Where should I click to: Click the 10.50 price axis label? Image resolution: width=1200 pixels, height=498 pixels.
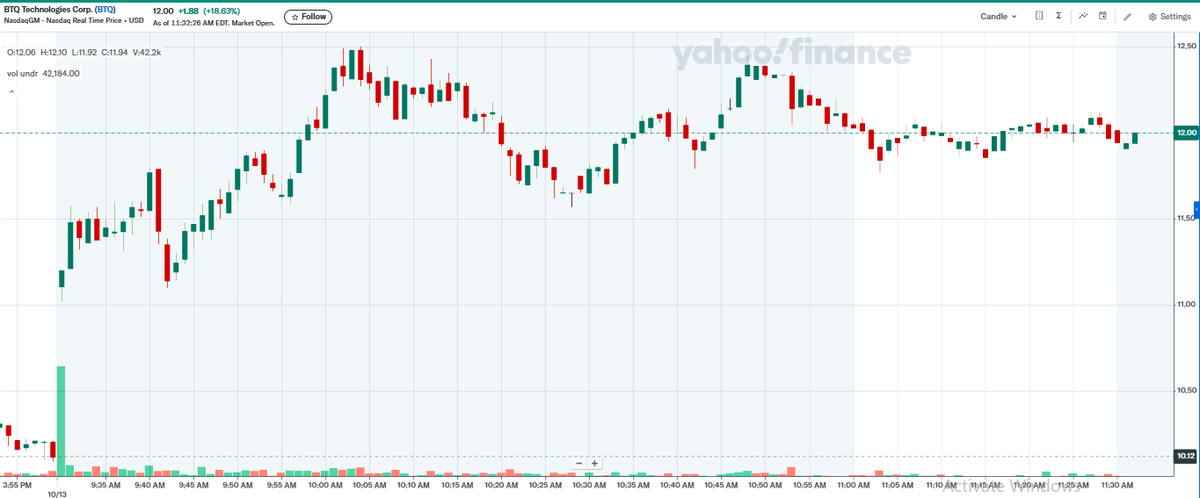1186,390
